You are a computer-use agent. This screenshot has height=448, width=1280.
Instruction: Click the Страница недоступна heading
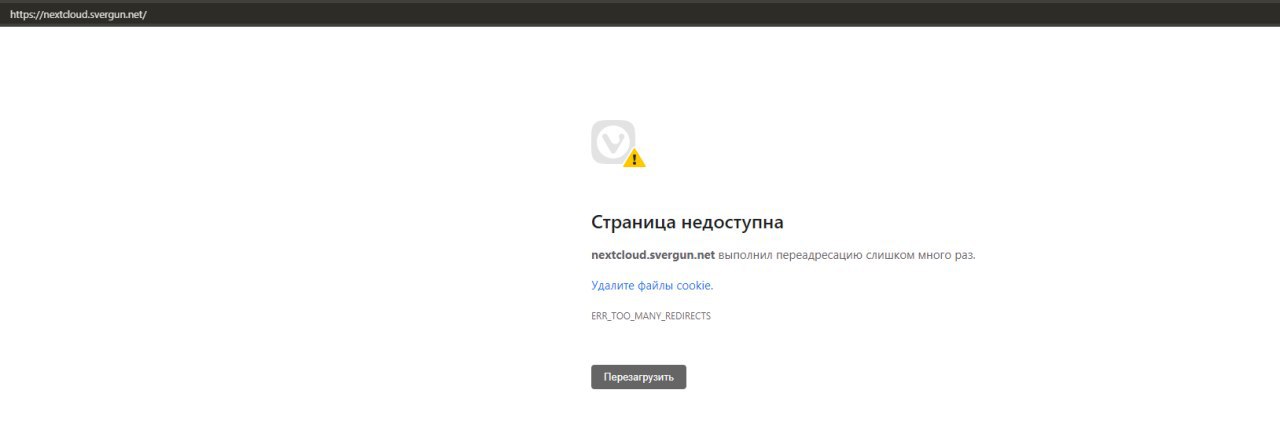(x=687, y=222)
